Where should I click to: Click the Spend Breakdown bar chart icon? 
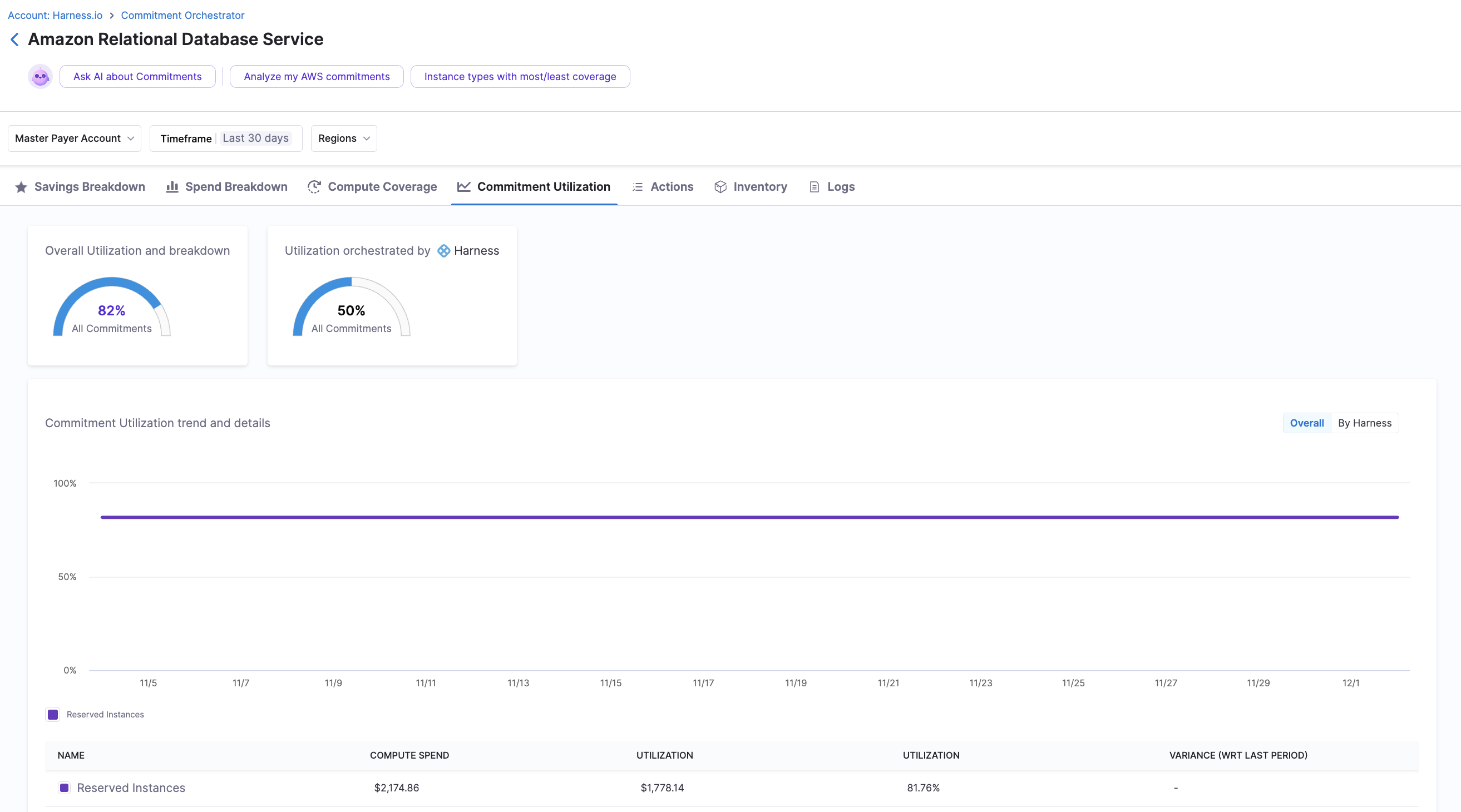[172, 187]
